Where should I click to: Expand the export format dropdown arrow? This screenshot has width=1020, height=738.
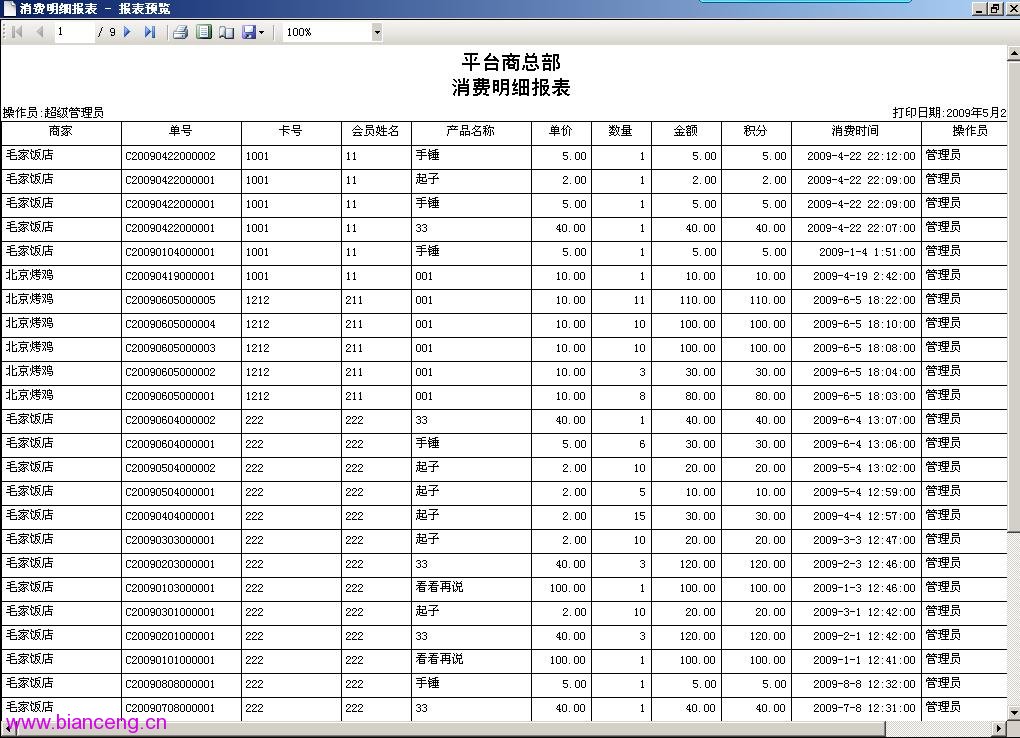[262, 32]
